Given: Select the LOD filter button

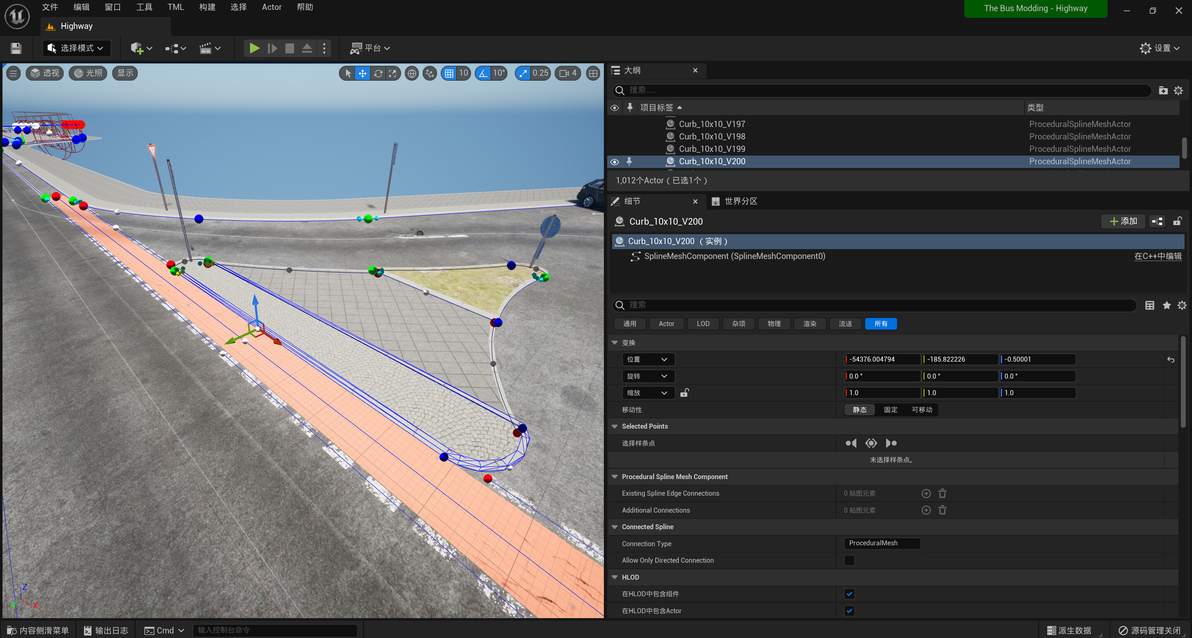Looking at the screenshot, I should [703, 324].
